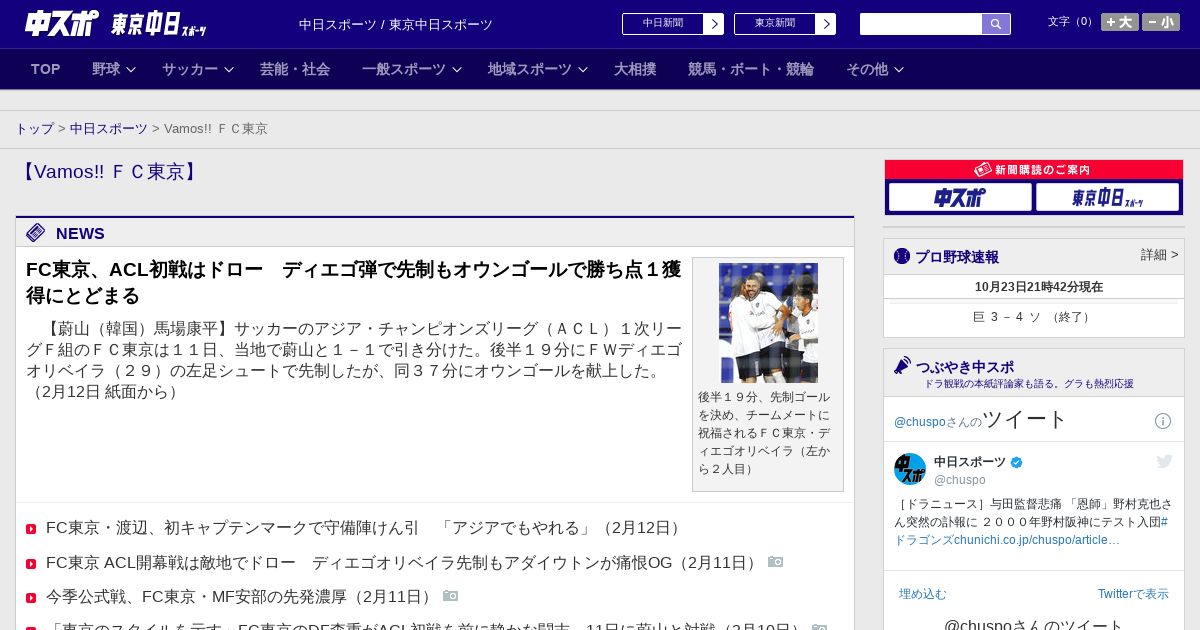Viewport: 1200px width, 630px height.
Task: Click the 中日スポーツ / 東京中日スポーツ header text
Action: pos(396,24)
